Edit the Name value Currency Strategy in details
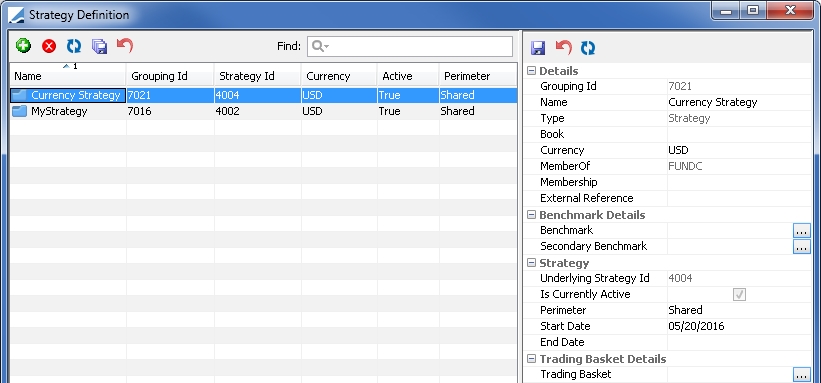 pos(739,102)
